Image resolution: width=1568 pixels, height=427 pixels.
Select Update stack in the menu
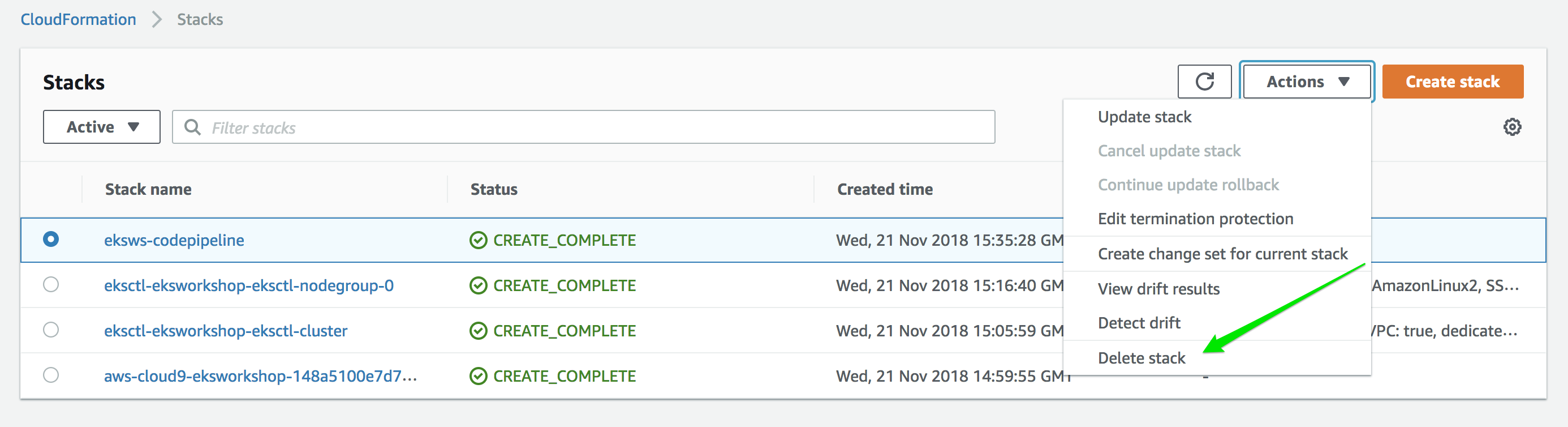[1144, 117]
